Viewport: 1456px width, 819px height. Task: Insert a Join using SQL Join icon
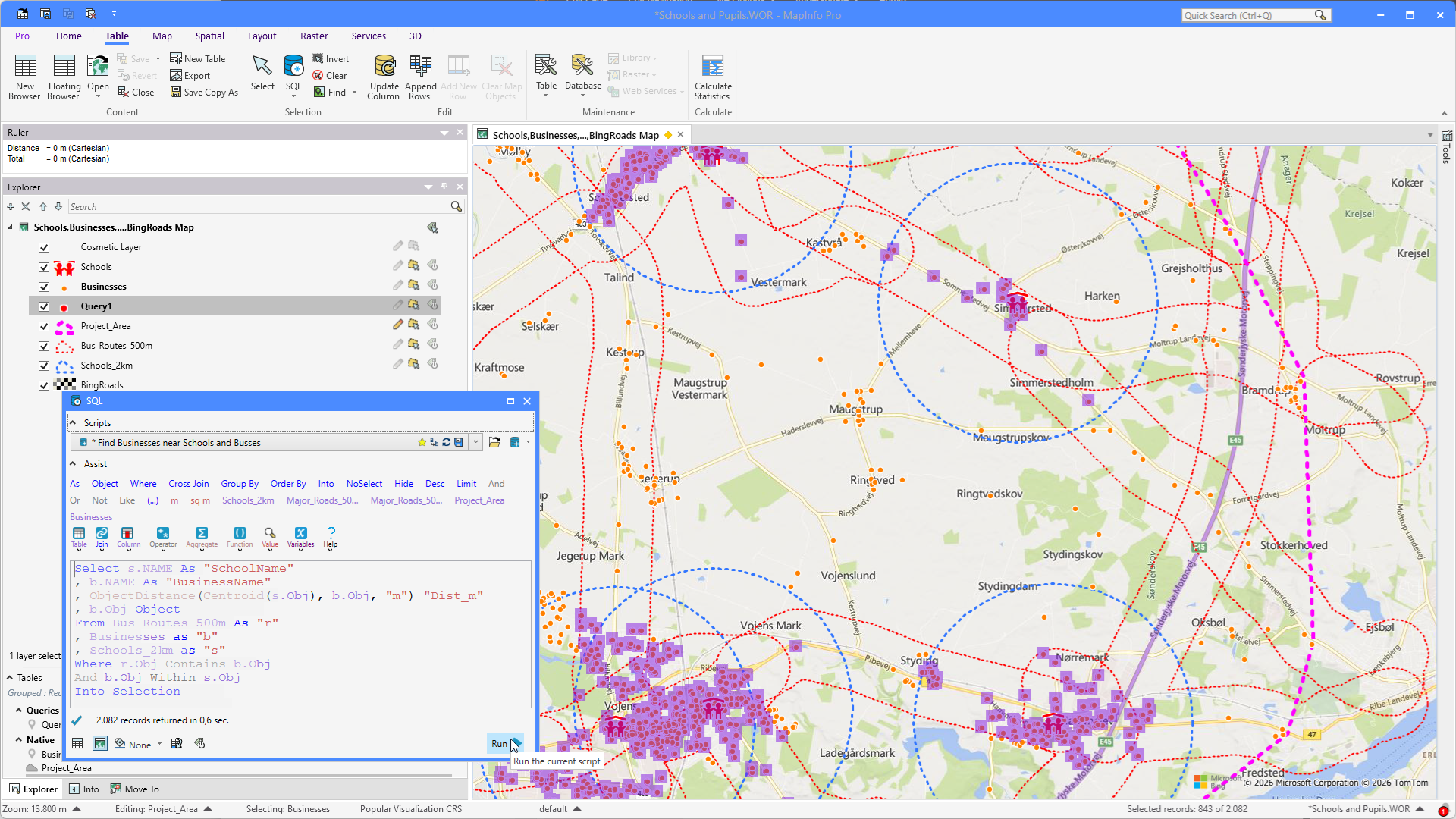tap(102, 534)
